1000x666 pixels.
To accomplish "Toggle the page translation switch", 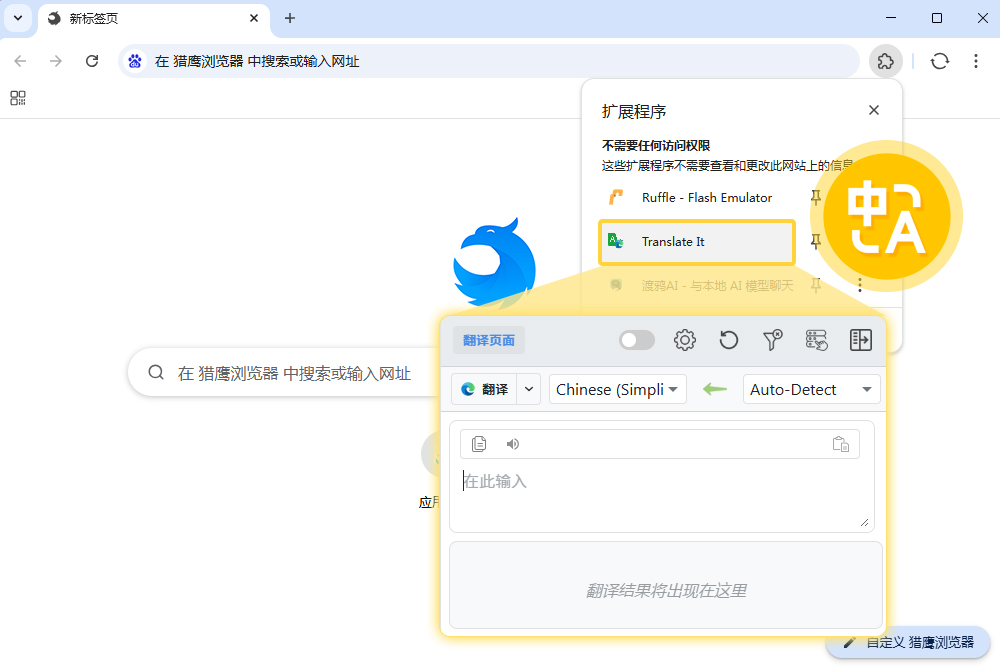I will 636,340.
